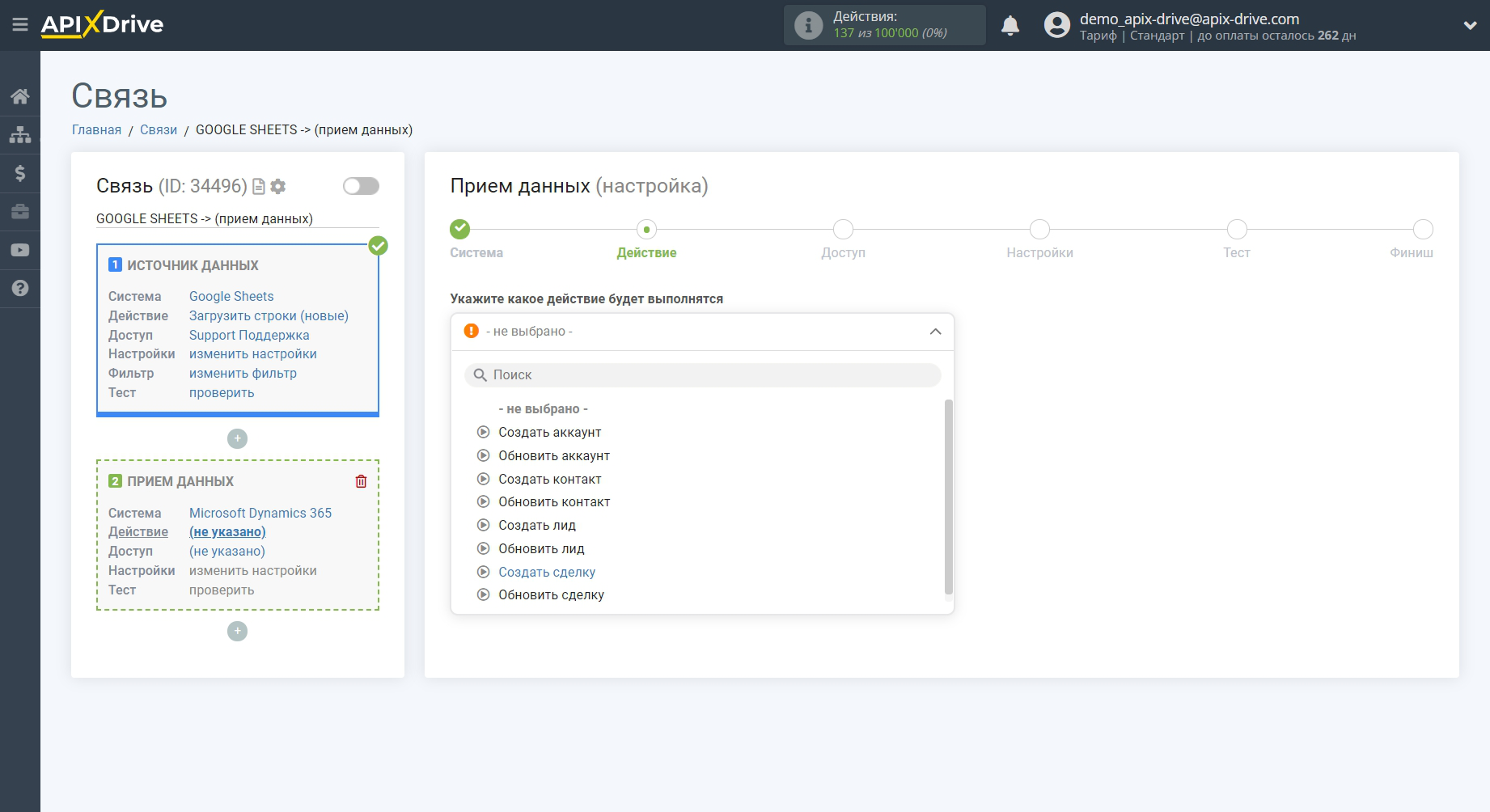Click the Support Поддержка access link
This screenshot has height=812, width=1490.
click(249, 335)
